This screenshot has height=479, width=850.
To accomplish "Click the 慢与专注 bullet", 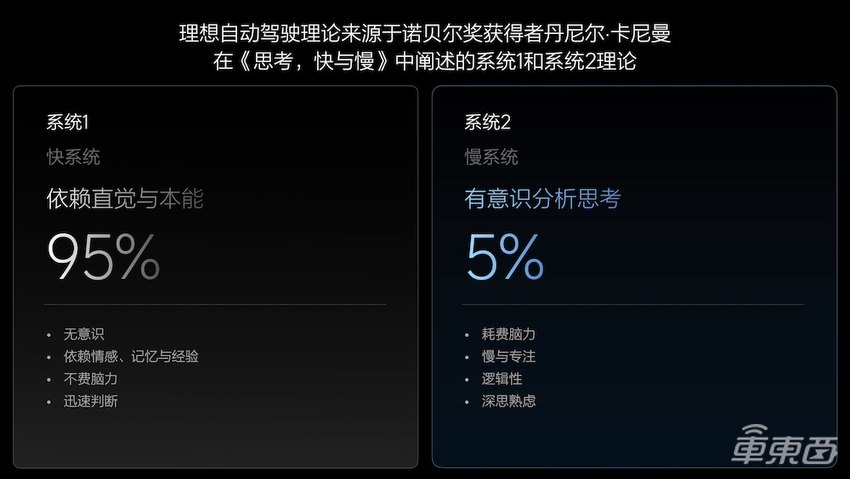I will (509, 356).
